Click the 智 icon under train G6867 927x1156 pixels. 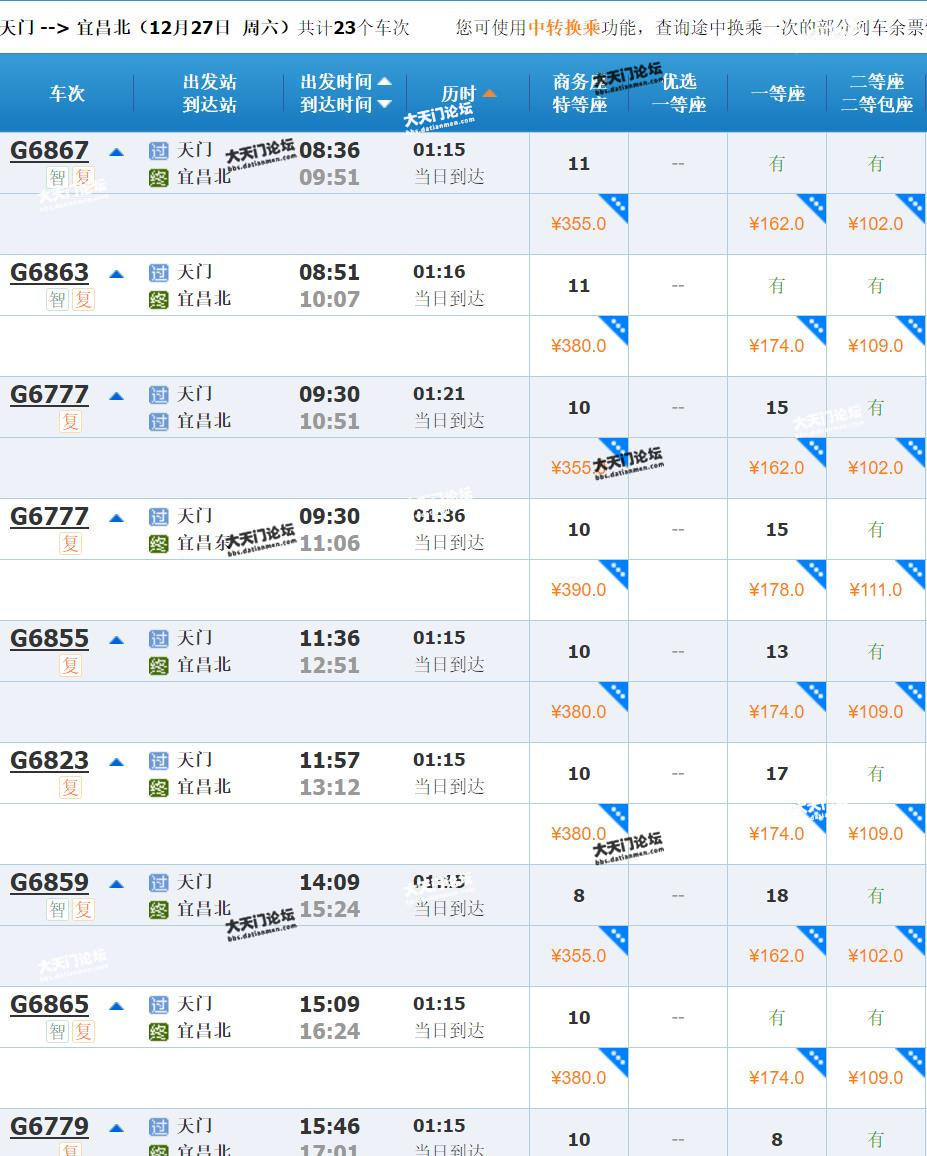(x=57, y=178)
